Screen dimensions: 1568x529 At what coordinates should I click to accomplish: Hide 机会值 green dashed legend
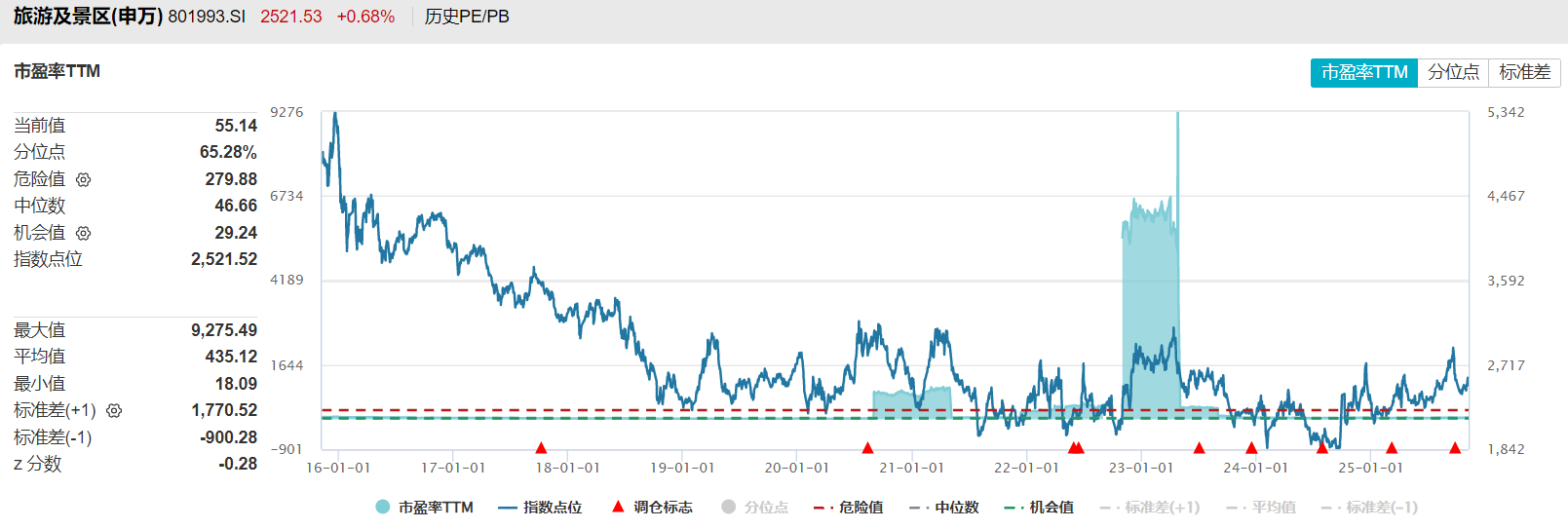(x=1039, y=507)
